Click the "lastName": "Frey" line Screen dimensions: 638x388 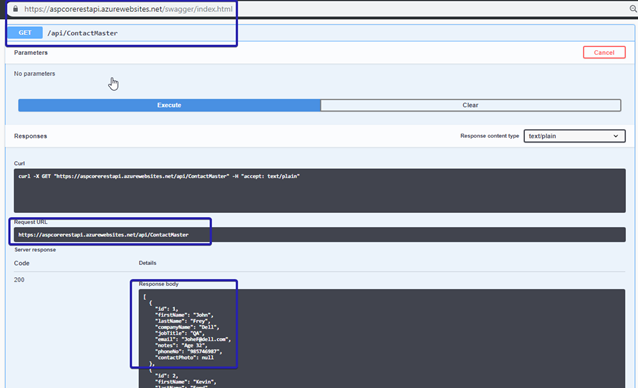pos(183,321)
